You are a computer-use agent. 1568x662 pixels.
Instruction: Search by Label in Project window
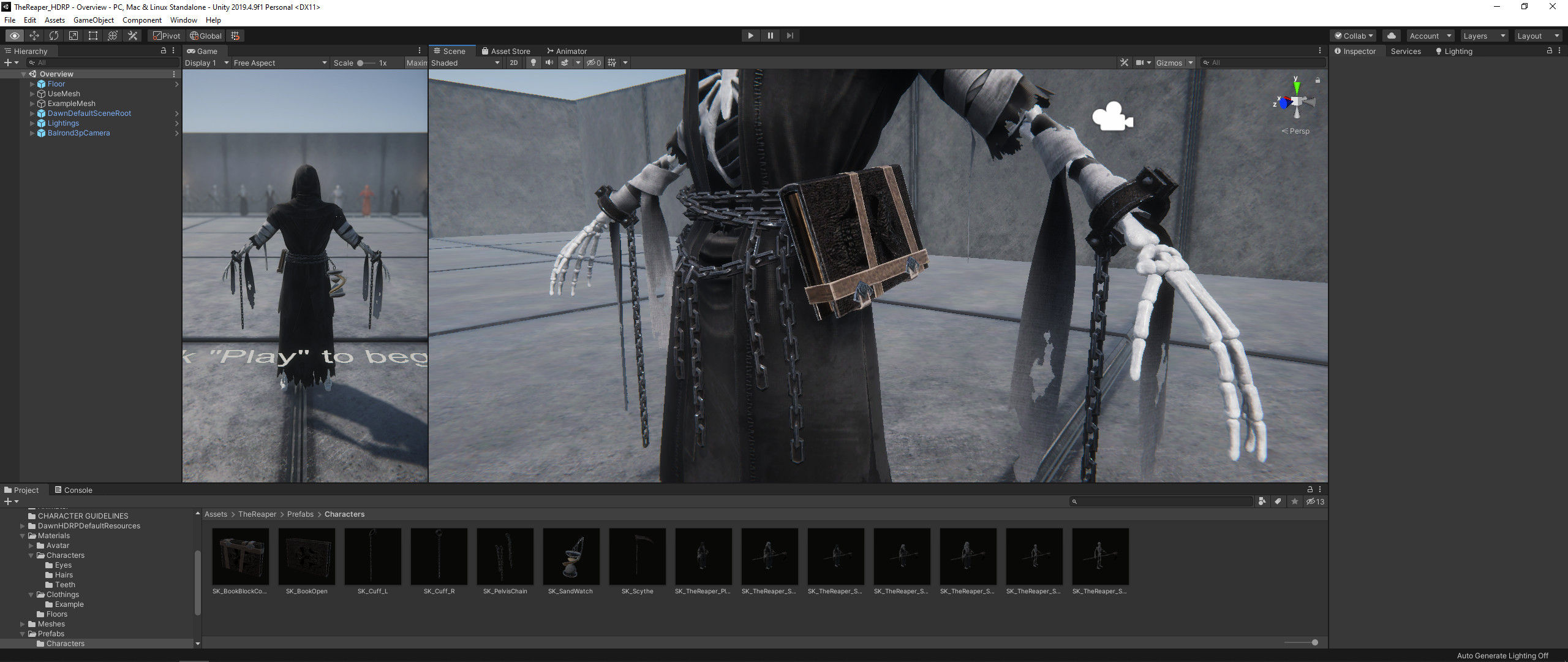(x=1278, y=501)
